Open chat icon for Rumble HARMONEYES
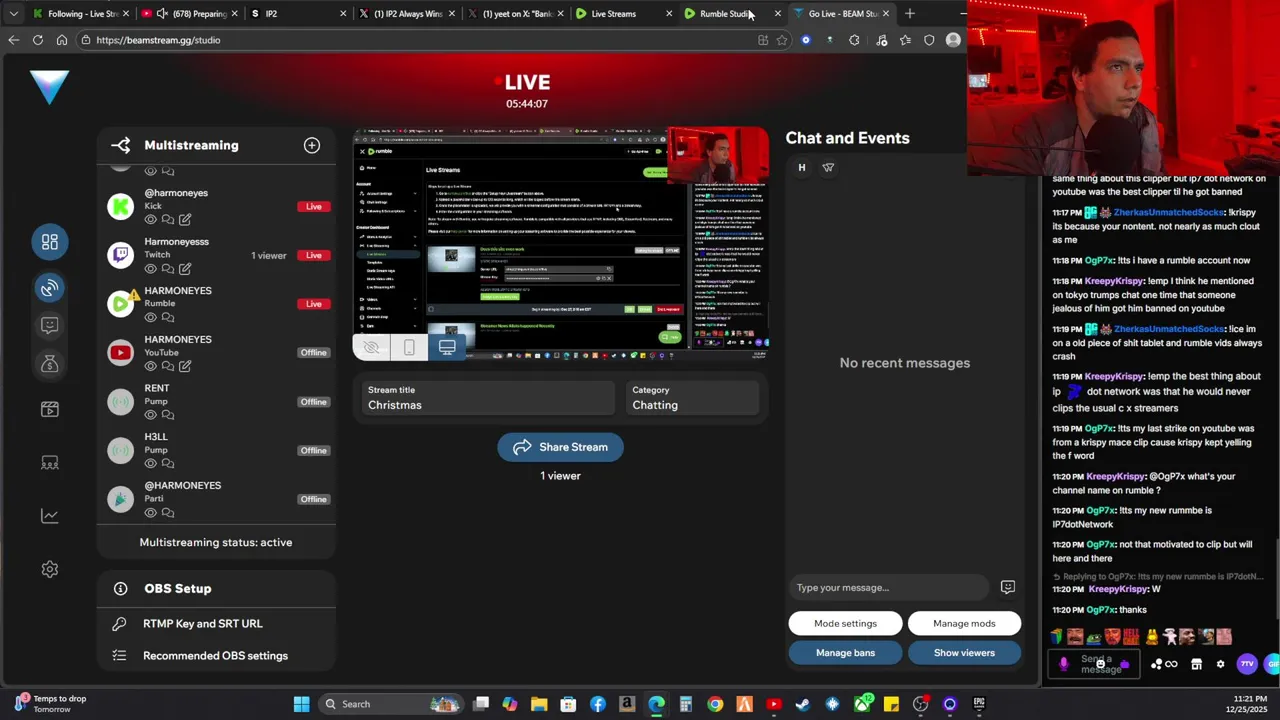Image resolution: width=1280 pixels, height=720 pixels. coord(168,317)
